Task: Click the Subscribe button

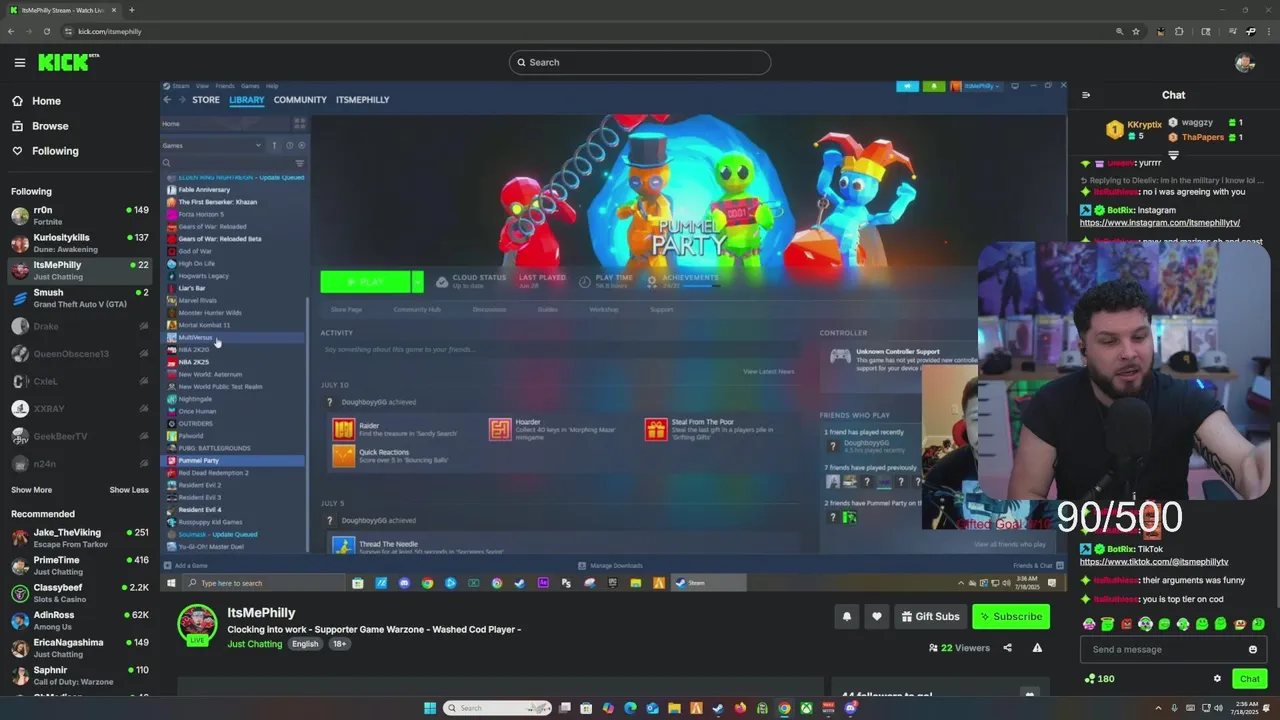Action: pos(1011,616)
